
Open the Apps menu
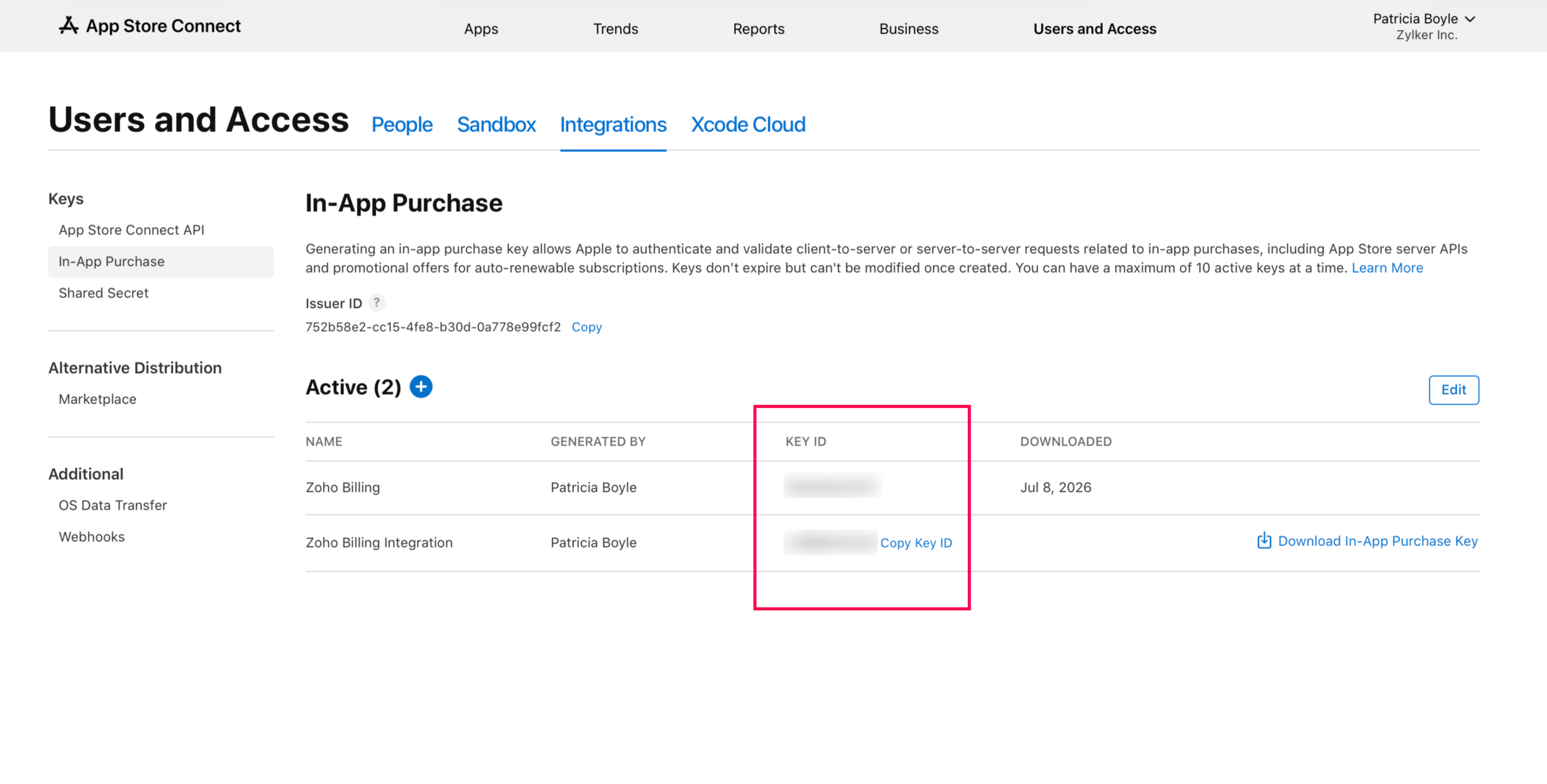(481, 29)
